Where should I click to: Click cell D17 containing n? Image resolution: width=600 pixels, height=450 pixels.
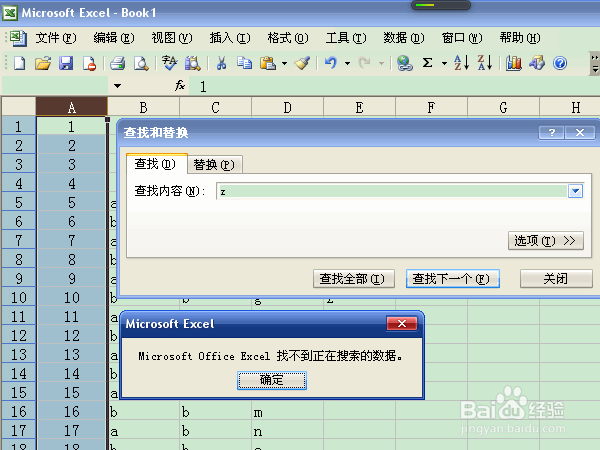point(287,431)
